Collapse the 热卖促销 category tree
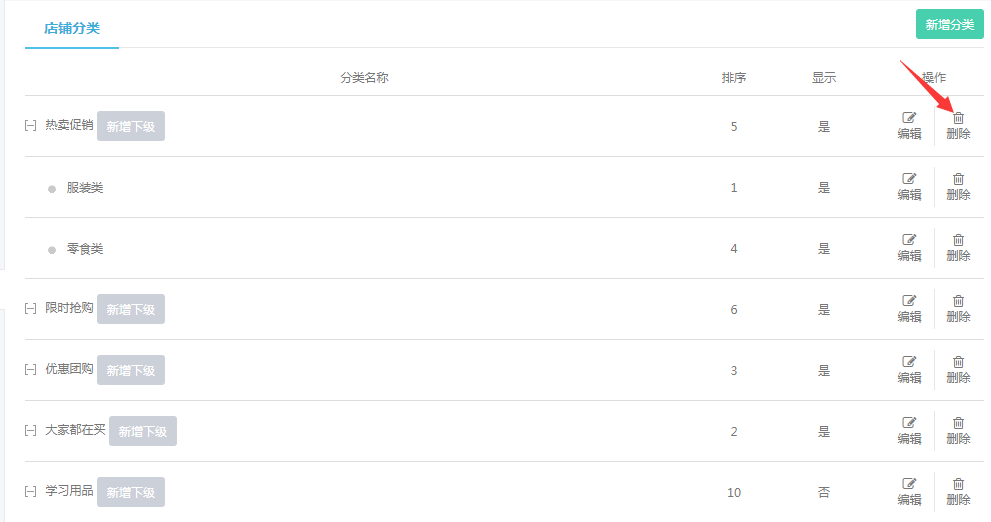Viewport: 991px width, 522px height. (31, 126)
